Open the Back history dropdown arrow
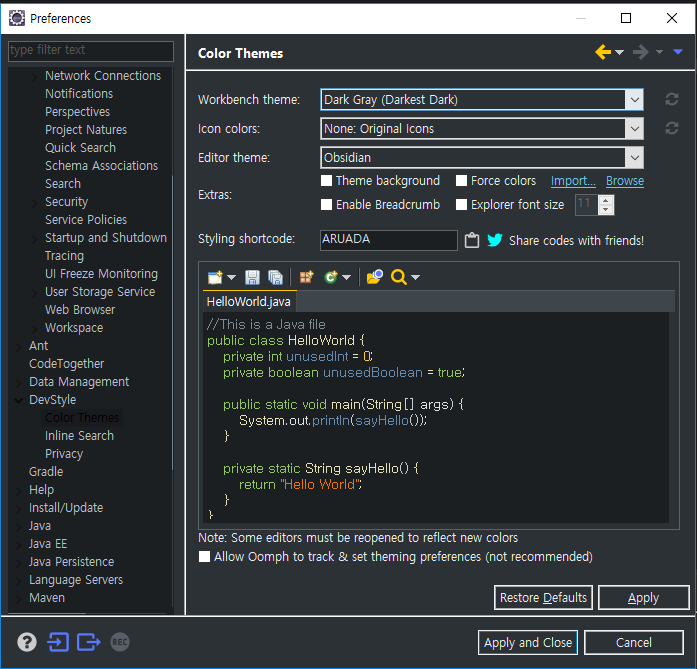This screenshot has height=669, width=697. (619, 52)
